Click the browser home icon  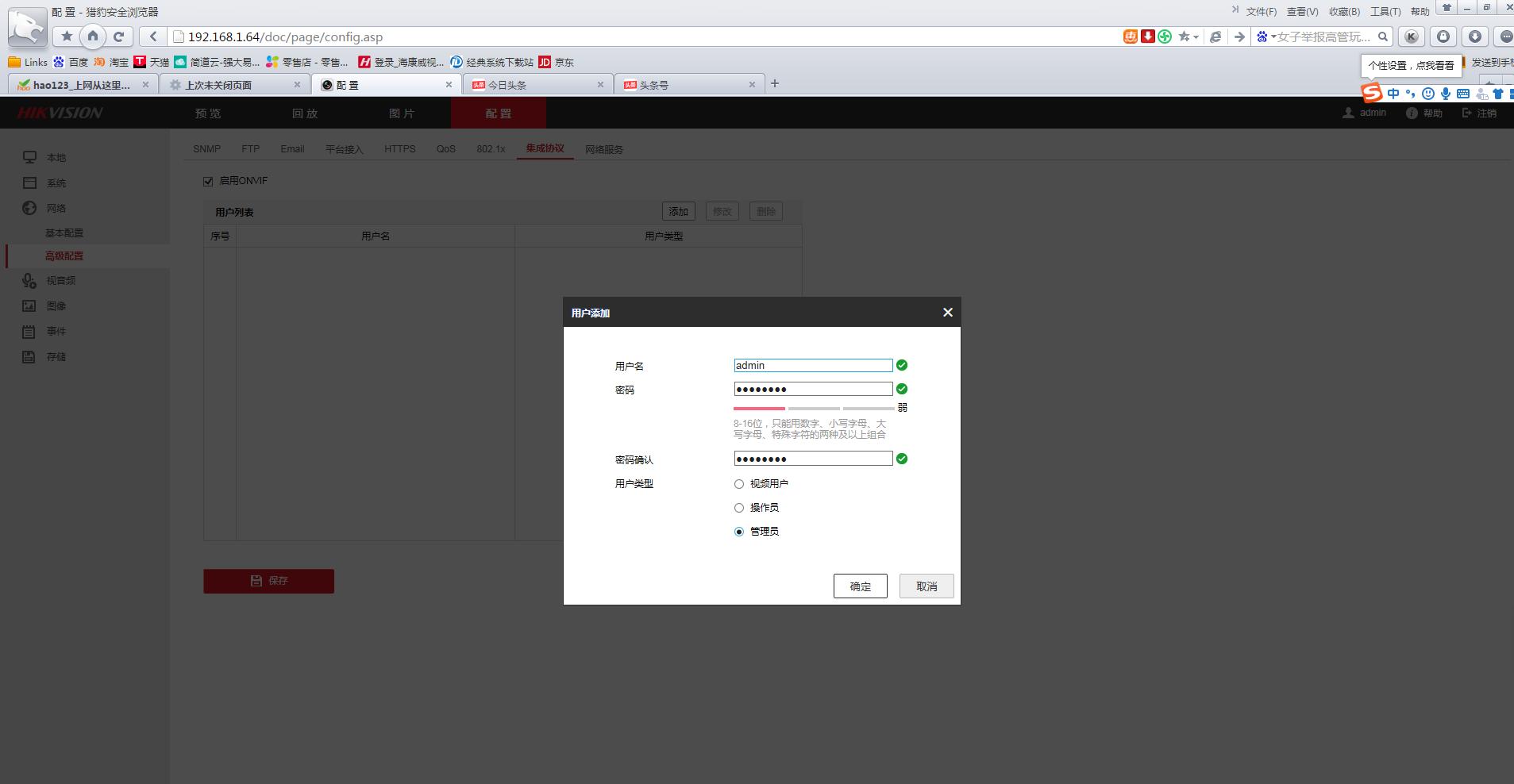pyautogui.click(x=93, y=36)
